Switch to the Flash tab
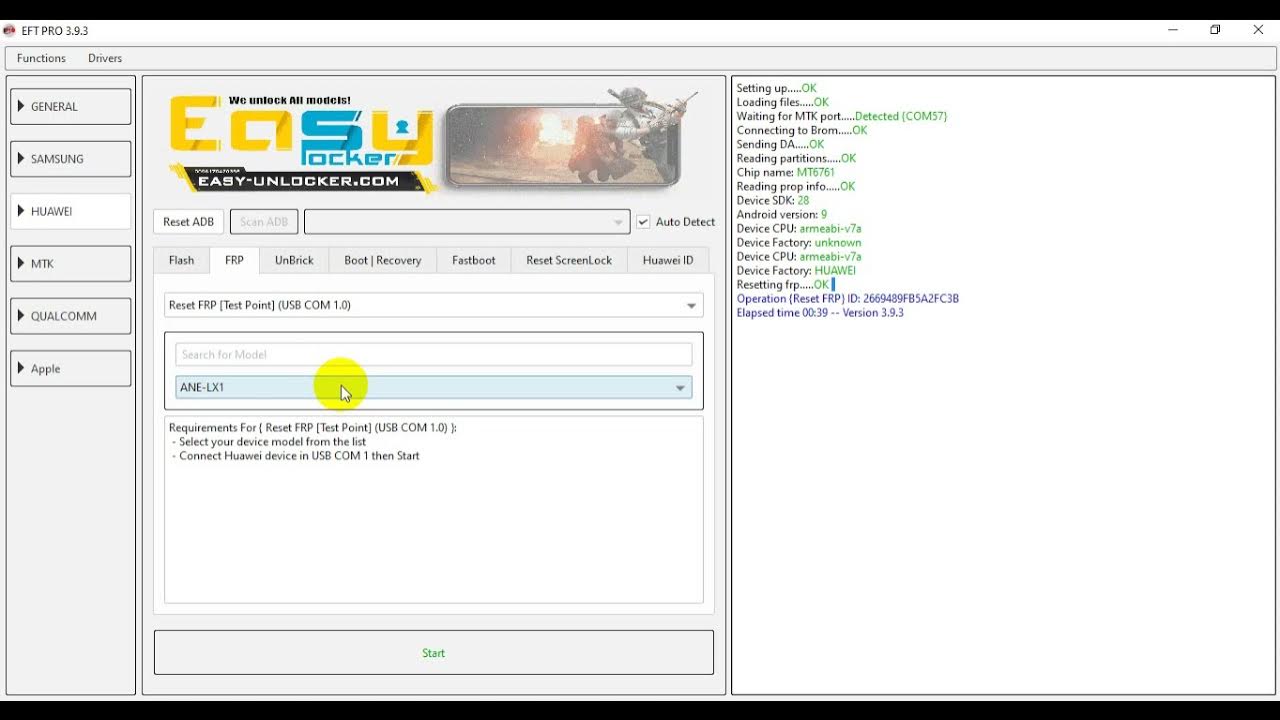The width and height of the screenshot is (1280, 720). [182, 260]
